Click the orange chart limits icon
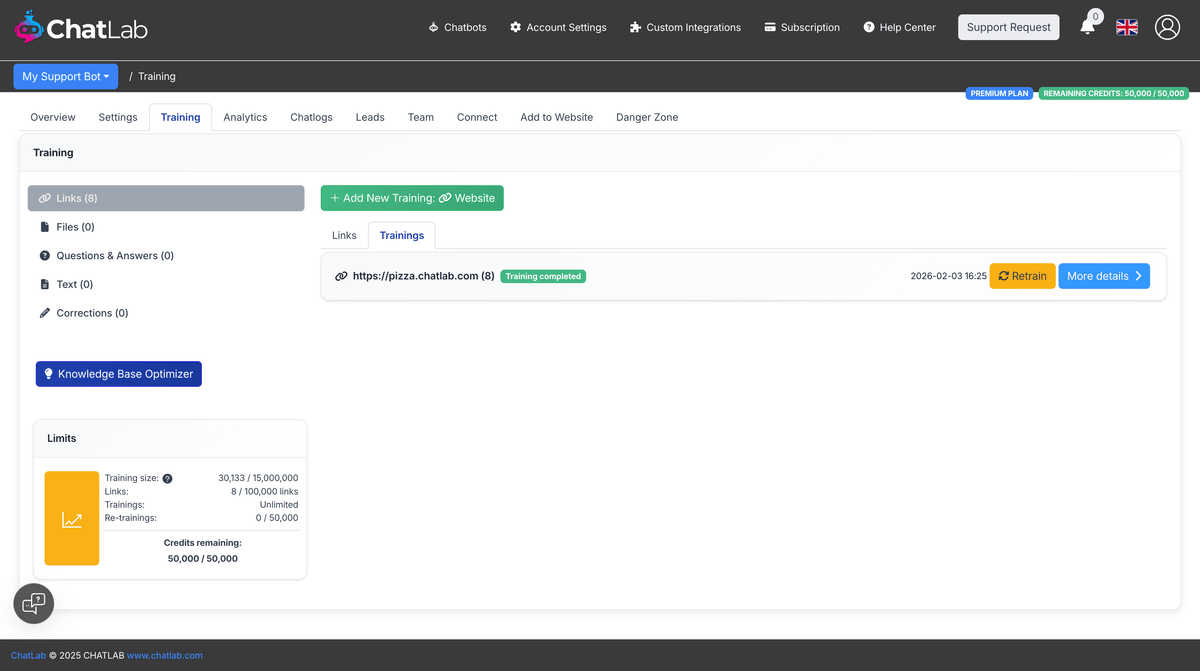The height and width of the screenshot is (671, 1200). click(x=72, y=519)
